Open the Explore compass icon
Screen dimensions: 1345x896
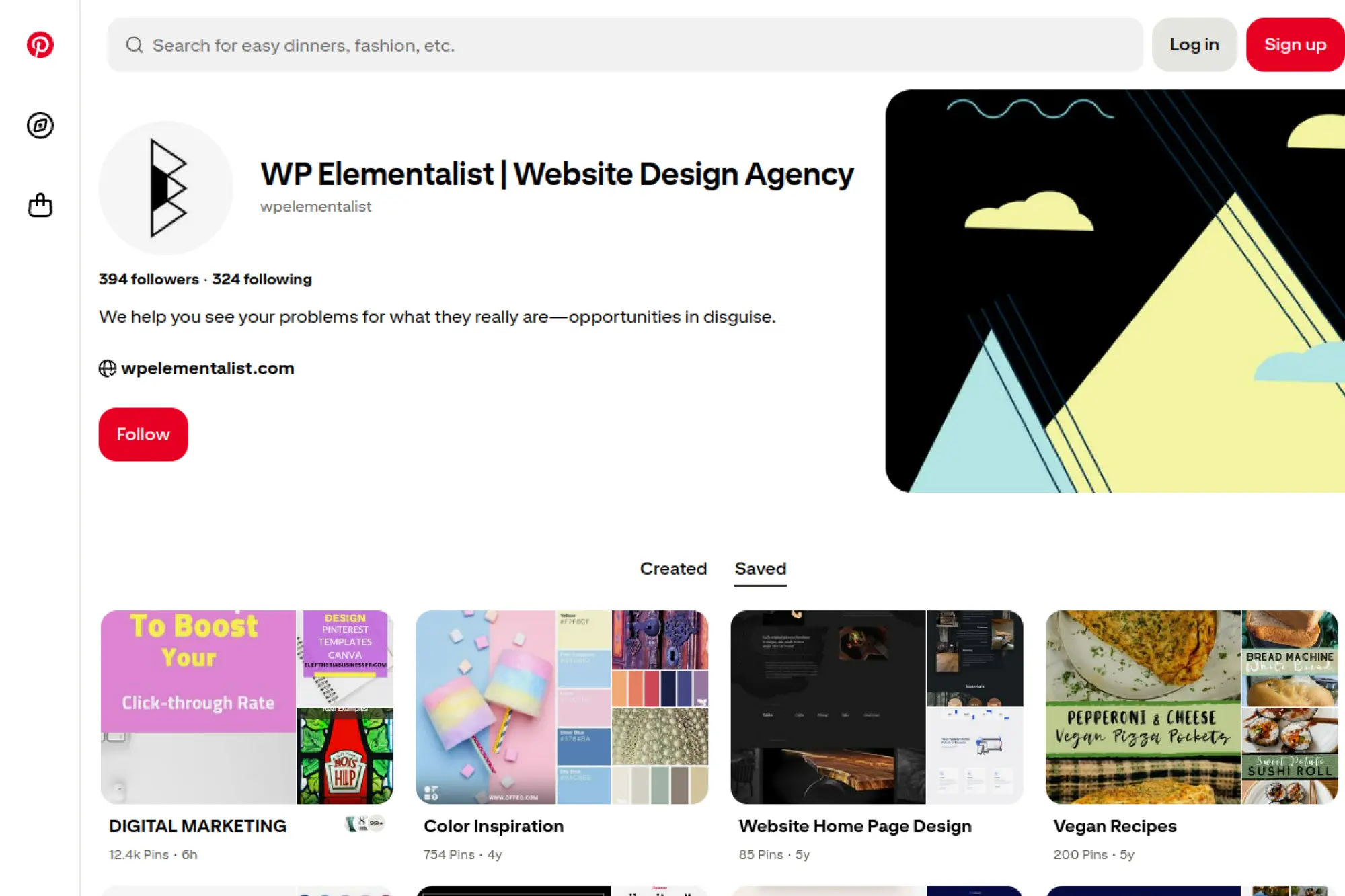coord(40,126)
